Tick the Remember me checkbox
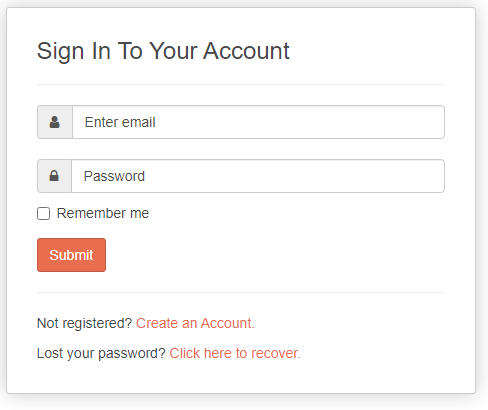 click(x=43, y=213)
